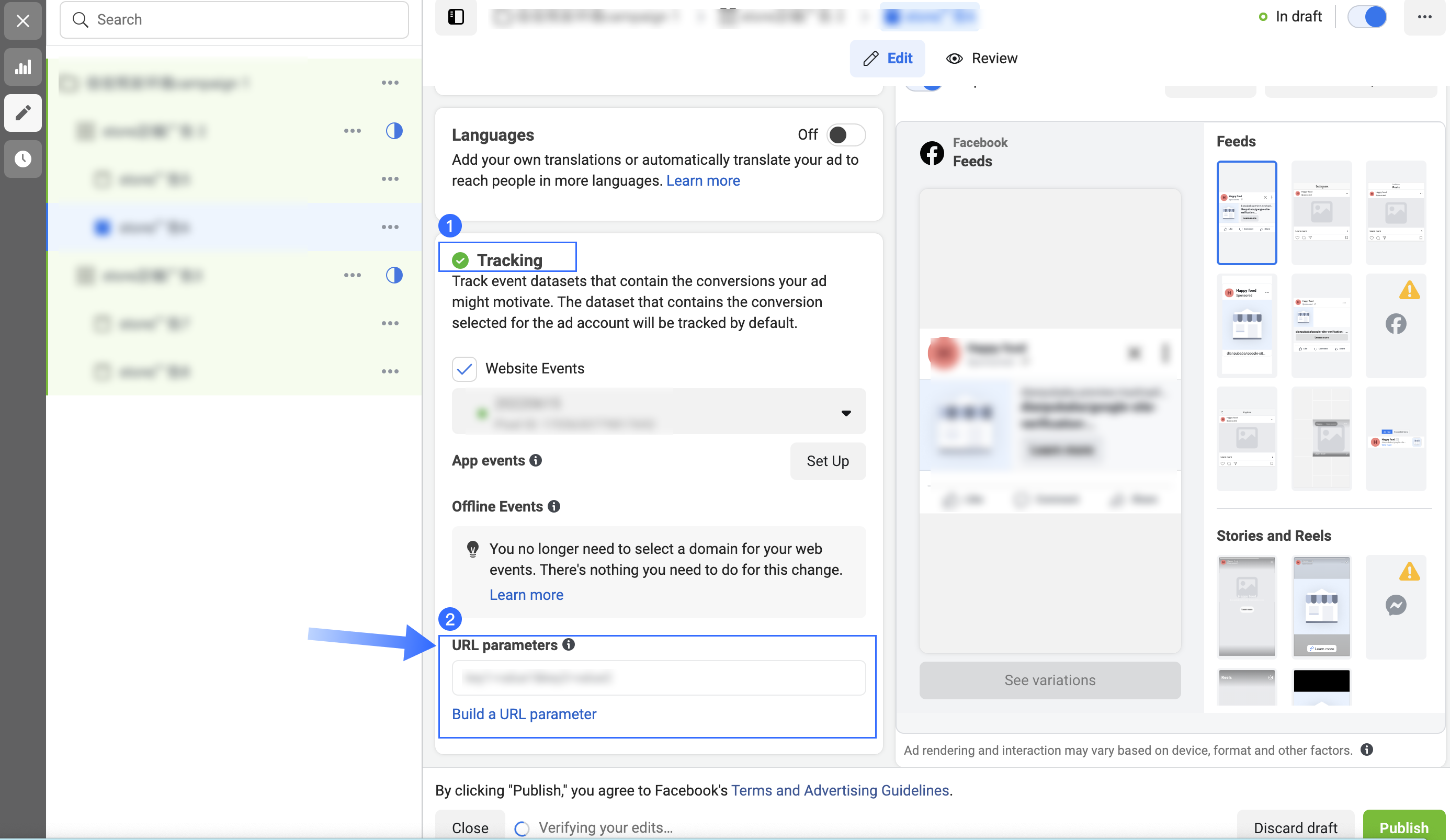Uncheck the Website Events checkbox
Screen dimensions: 1450x840
click(465, 369)
